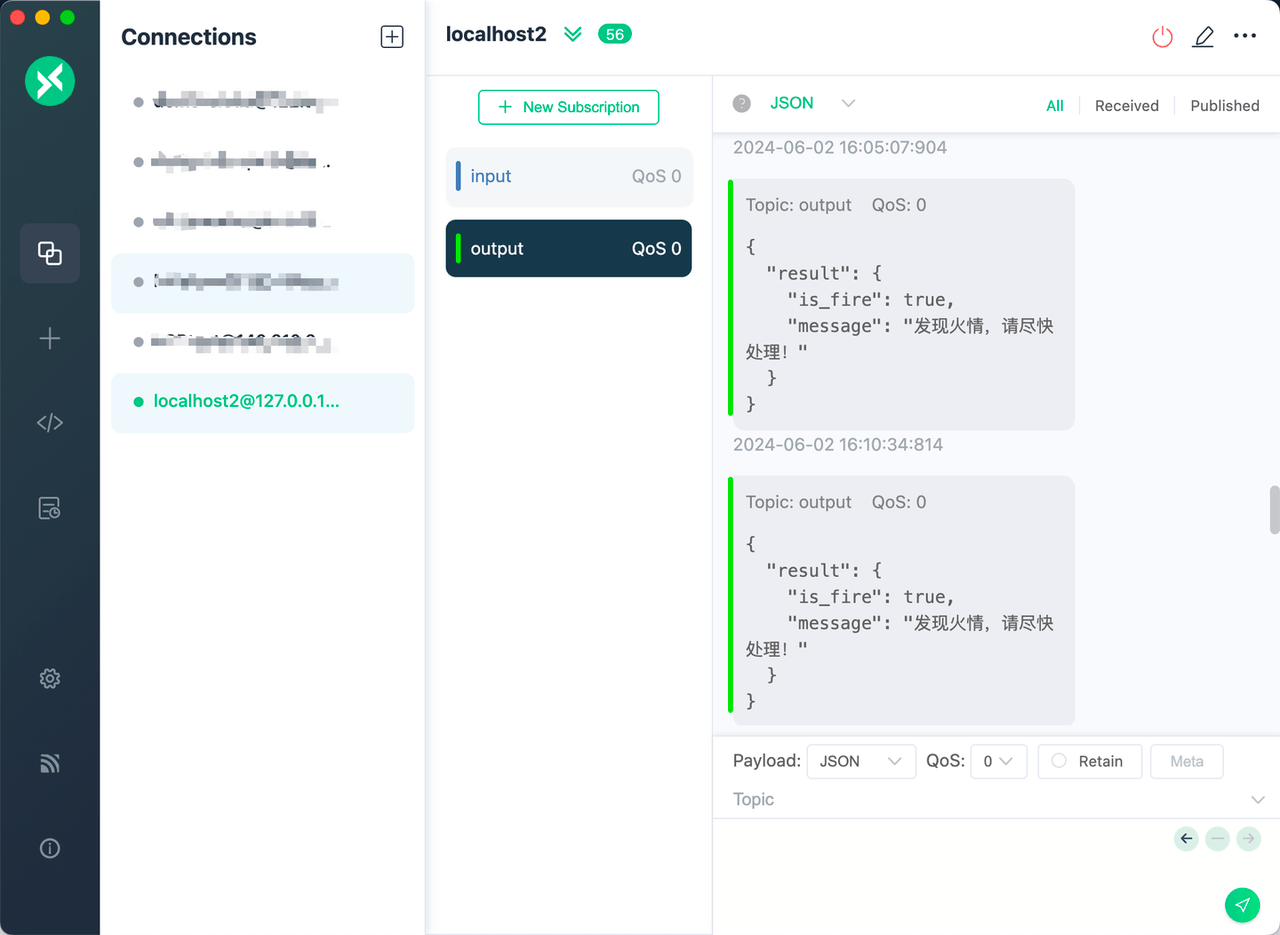This screenshot has width=1280, height=935.
Task: Select the output subscription topic
Action: [568, 249]
